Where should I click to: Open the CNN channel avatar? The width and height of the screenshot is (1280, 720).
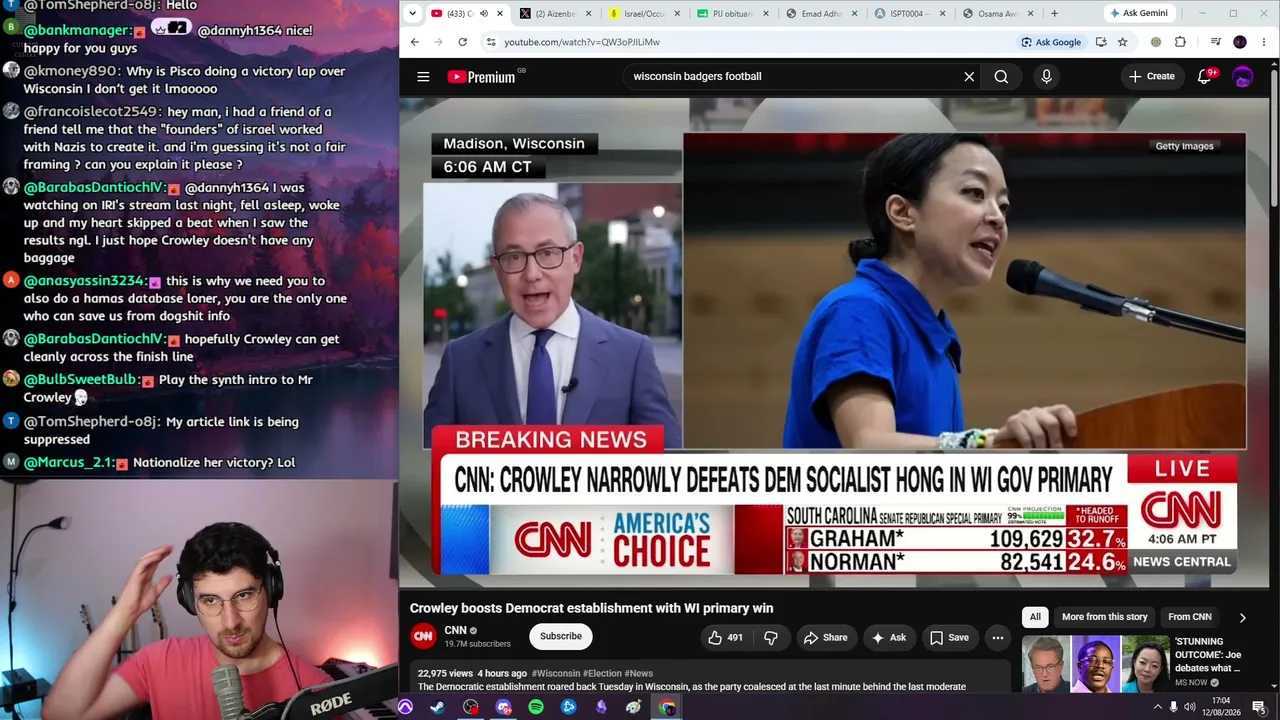click(x=424, y=636)
